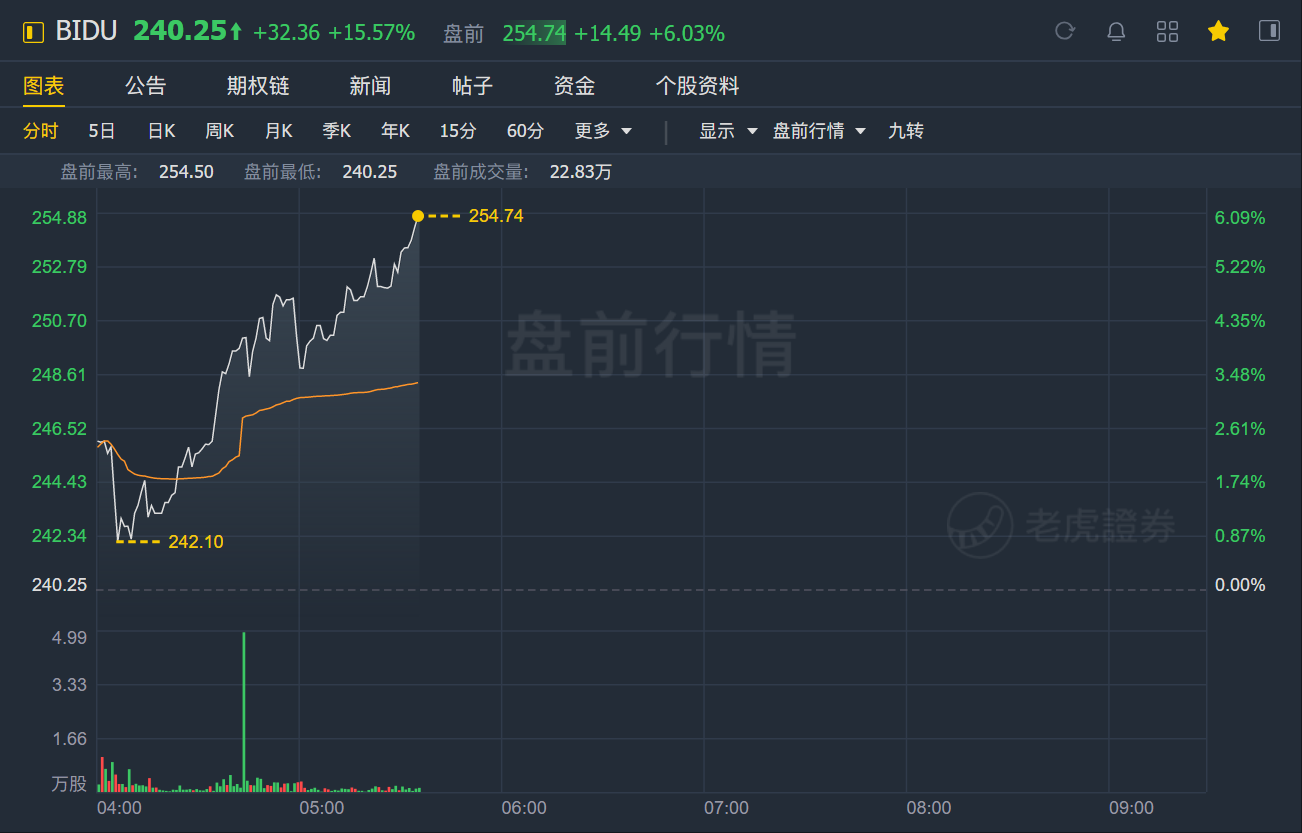Click the BIDU ticker symbol

click(x=86, y=31)
